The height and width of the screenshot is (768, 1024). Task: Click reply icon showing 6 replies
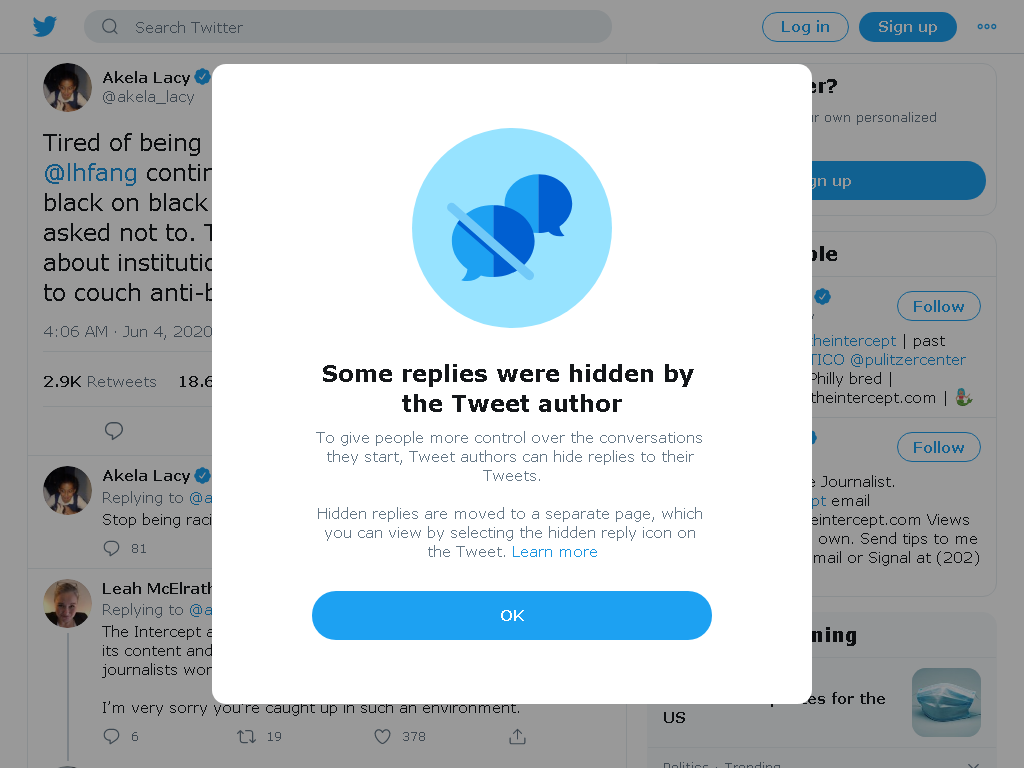tap(112, 736)
